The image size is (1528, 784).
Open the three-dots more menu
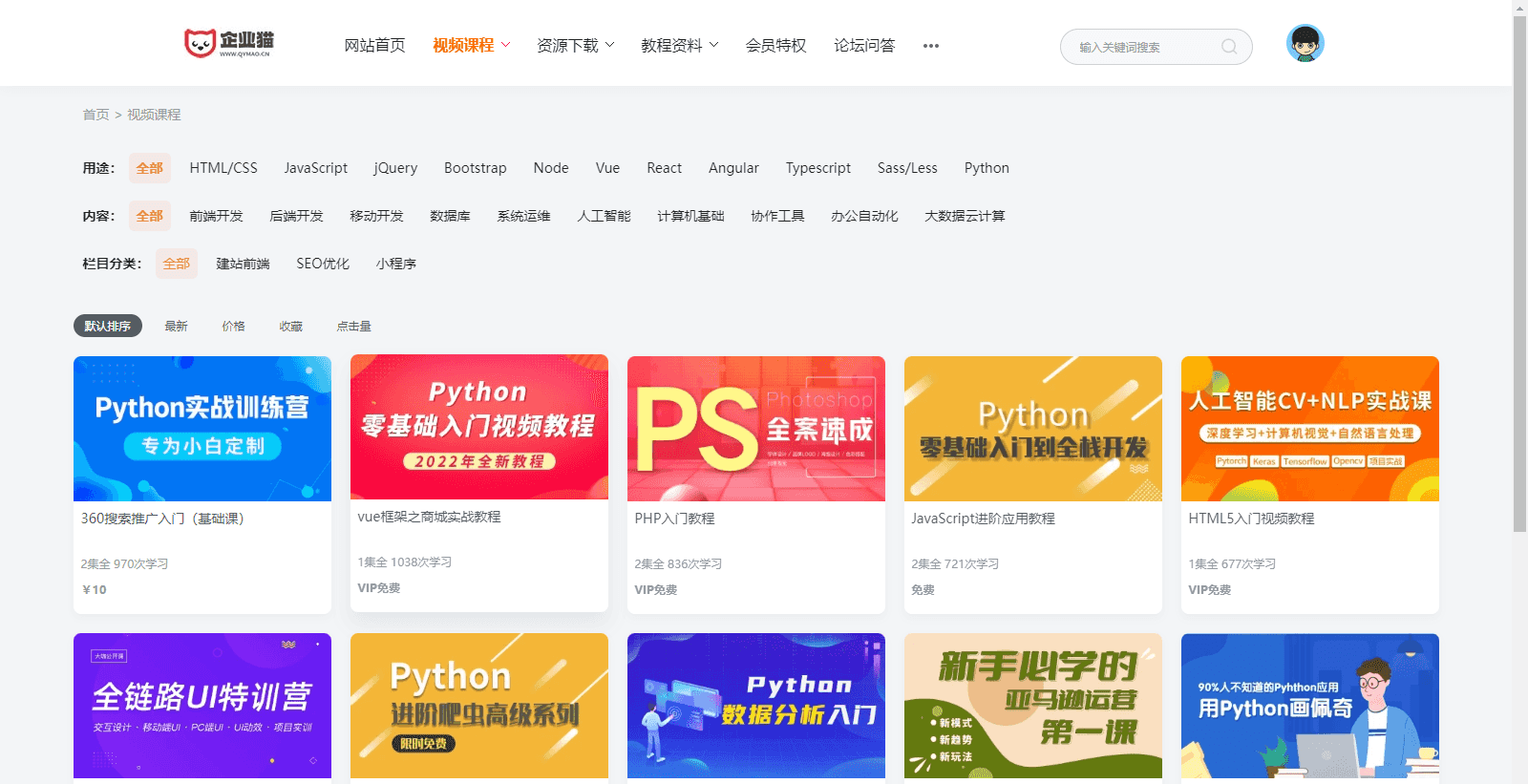(931, 46)
